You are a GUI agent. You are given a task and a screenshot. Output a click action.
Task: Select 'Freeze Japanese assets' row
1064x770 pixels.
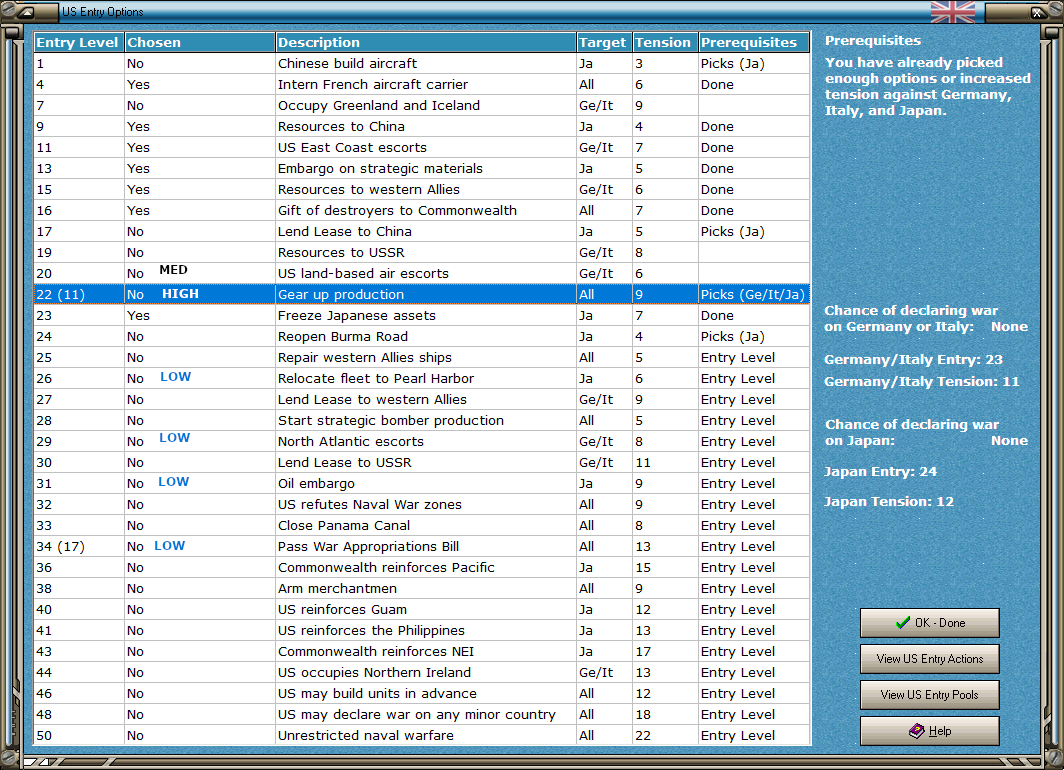pos(422,315)
